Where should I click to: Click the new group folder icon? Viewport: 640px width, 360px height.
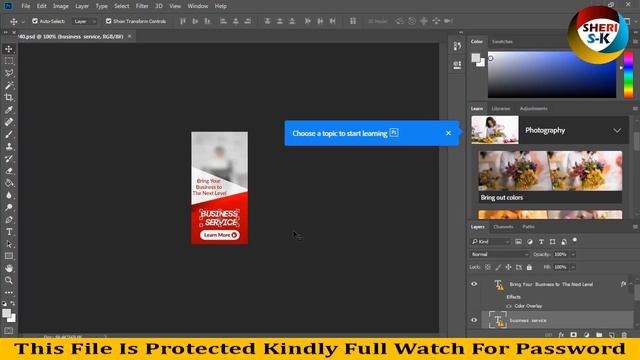[599, 335]
